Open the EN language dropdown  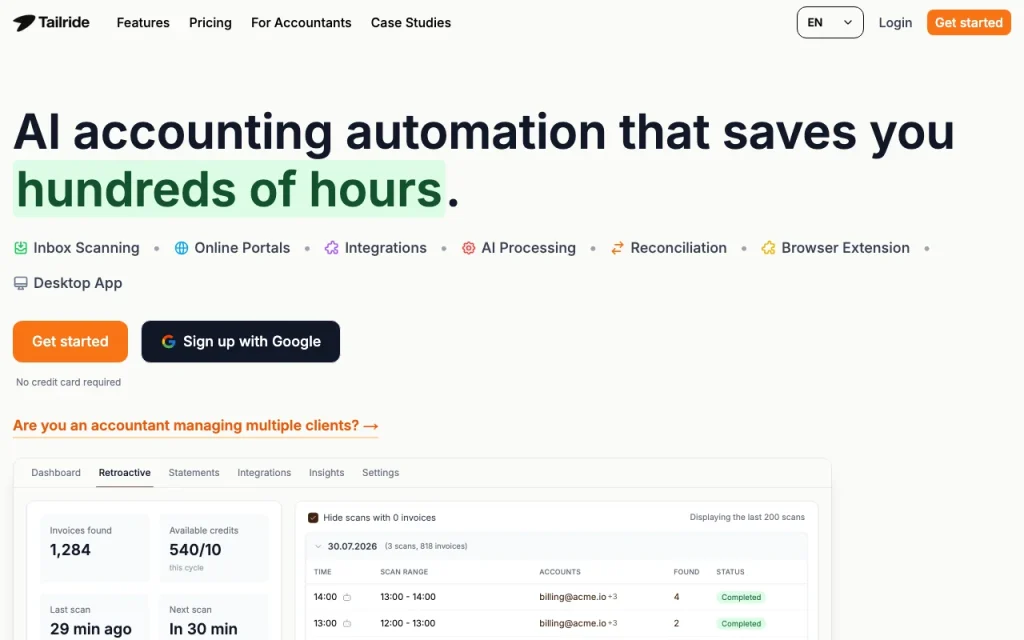[830, 22]
